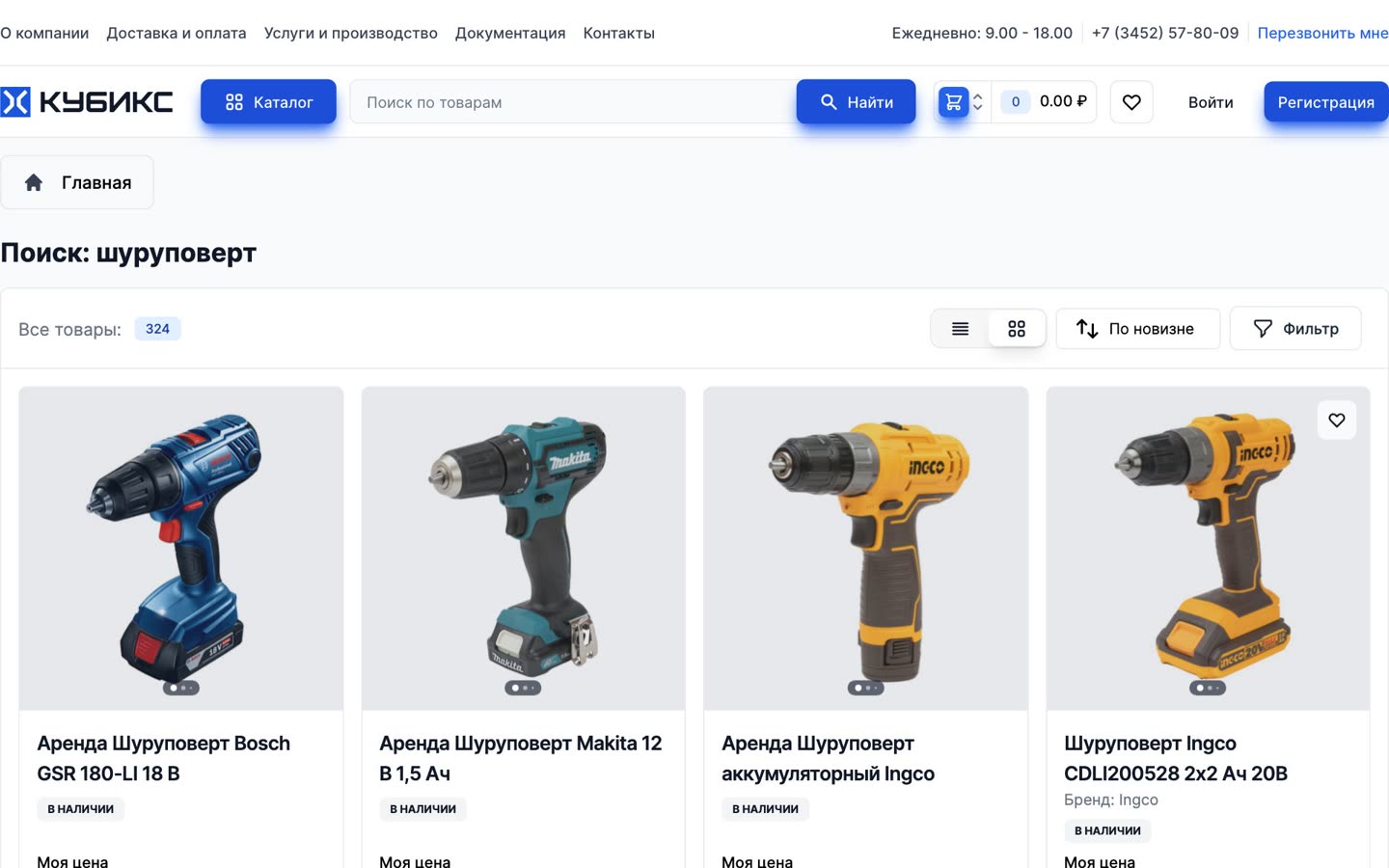Click the Найти search button
This screenshot has width=1389, height=868.
tap(856, 102)
